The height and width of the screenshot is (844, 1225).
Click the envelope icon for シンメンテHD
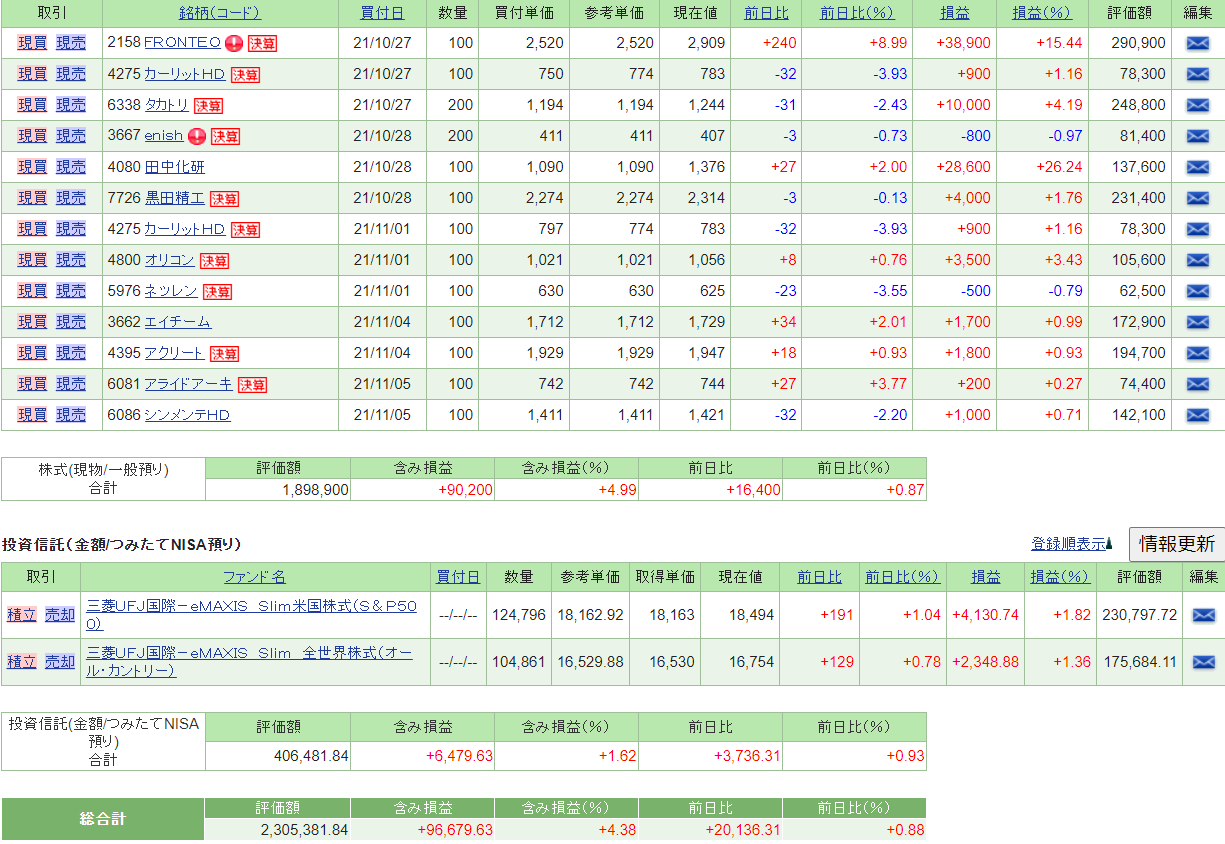[x=1197, y=415]
